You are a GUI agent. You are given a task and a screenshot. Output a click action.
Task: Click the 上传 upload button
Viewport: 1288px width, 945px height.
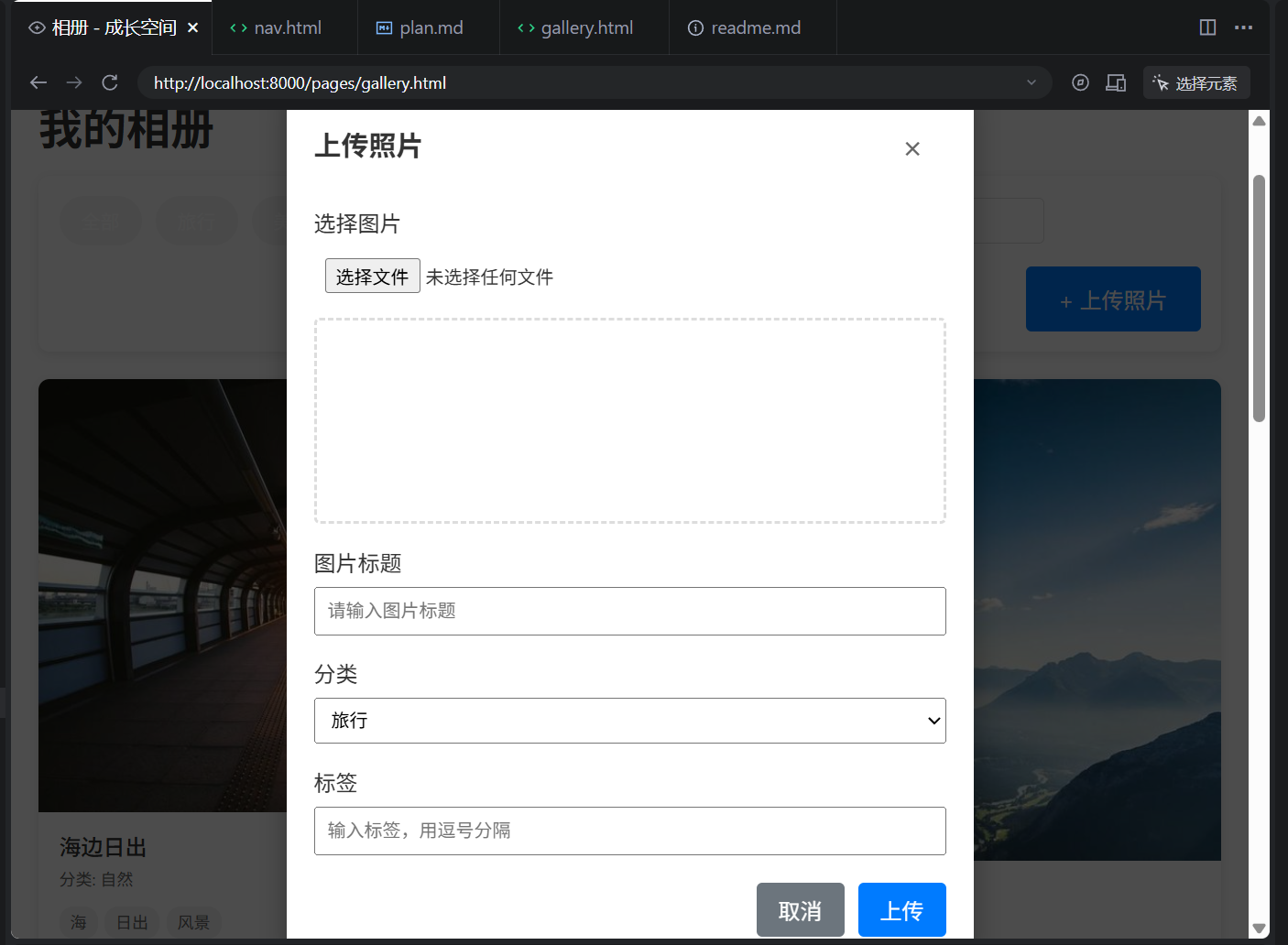pyautogui.click(x=901, y=909)
